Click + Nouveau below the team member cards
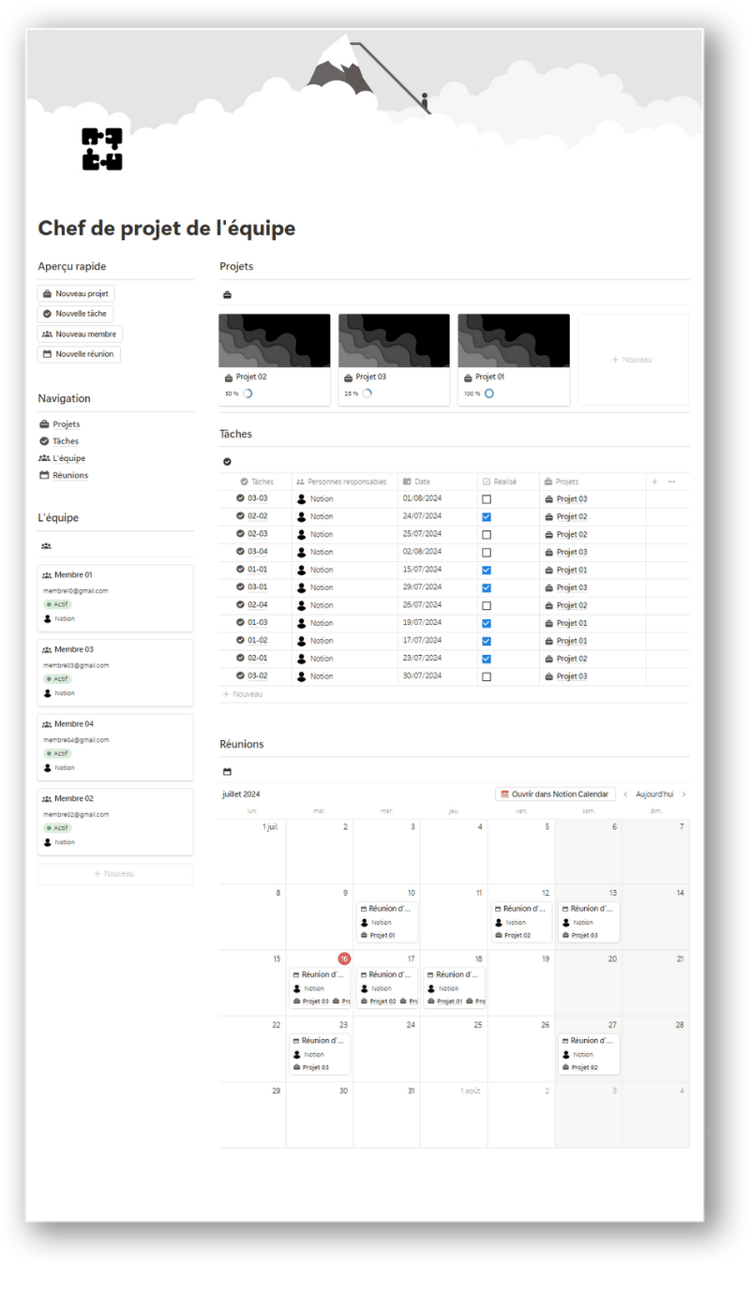Image resolution: width=750 pixels, height=1291 pixels. [x=115, y=874]
